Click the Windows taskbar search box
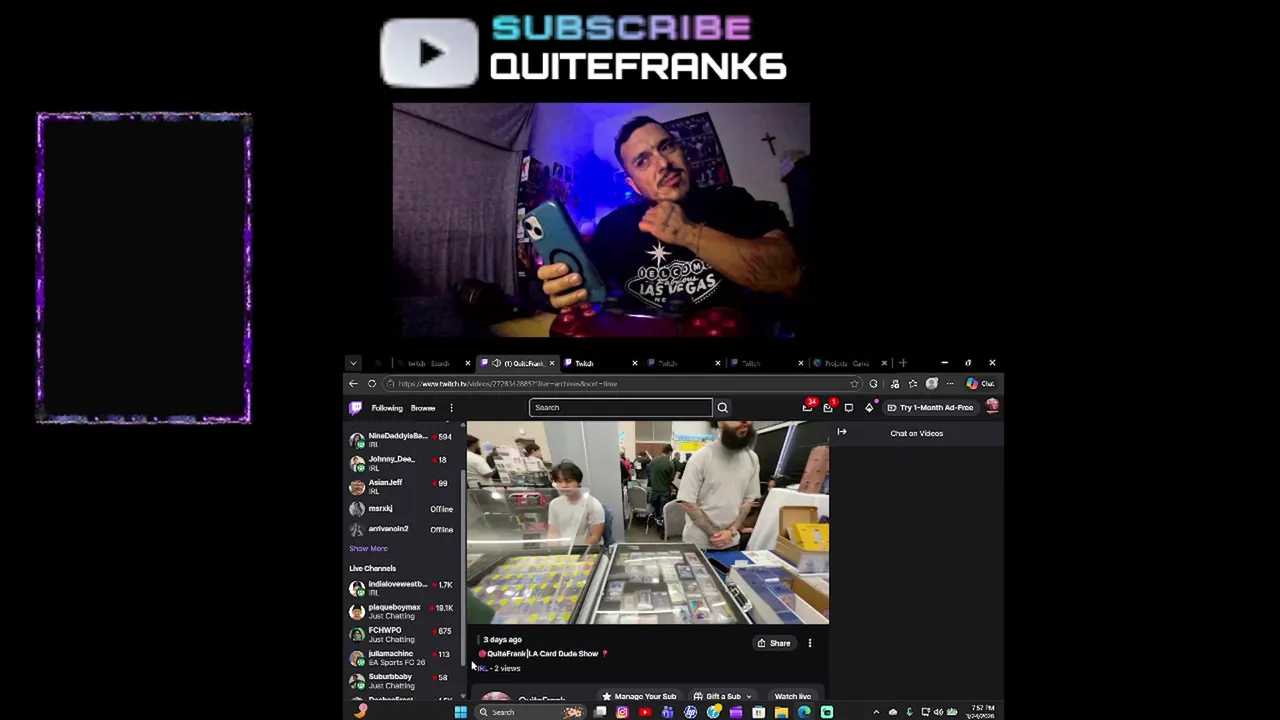The height and width of the screenshot is (720, 1280). click(530, 712)
